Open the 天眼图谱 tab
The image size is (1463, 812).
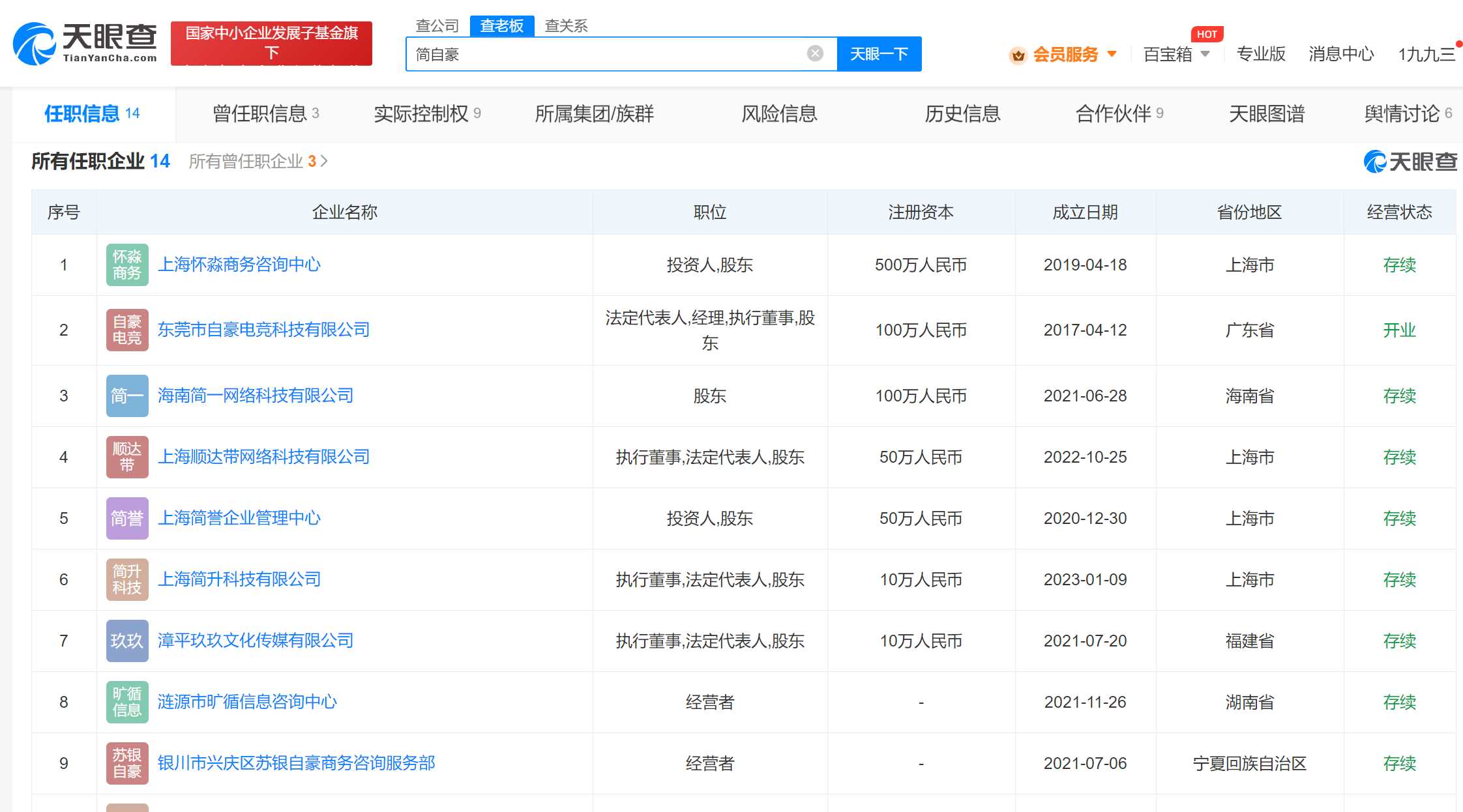[x=1267, y=114]
